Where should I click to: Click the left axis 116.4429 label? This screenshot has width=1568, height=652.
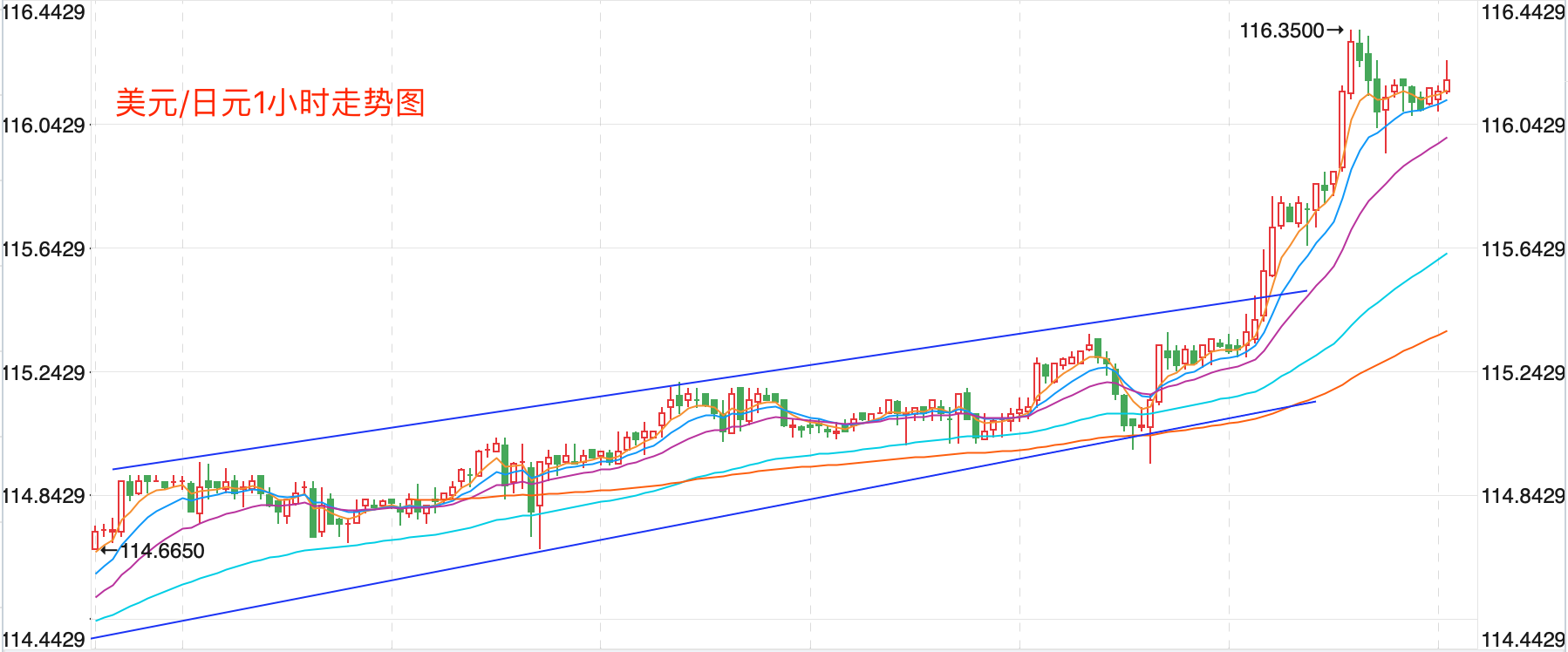coord(44,12)
